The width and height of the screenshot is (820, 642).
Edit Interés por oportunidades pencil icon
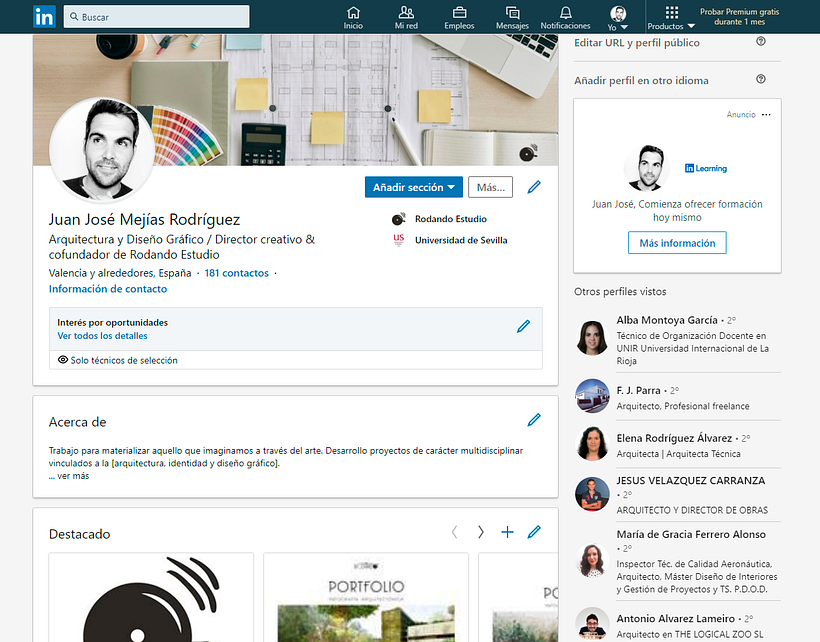(x=523, y=326)
